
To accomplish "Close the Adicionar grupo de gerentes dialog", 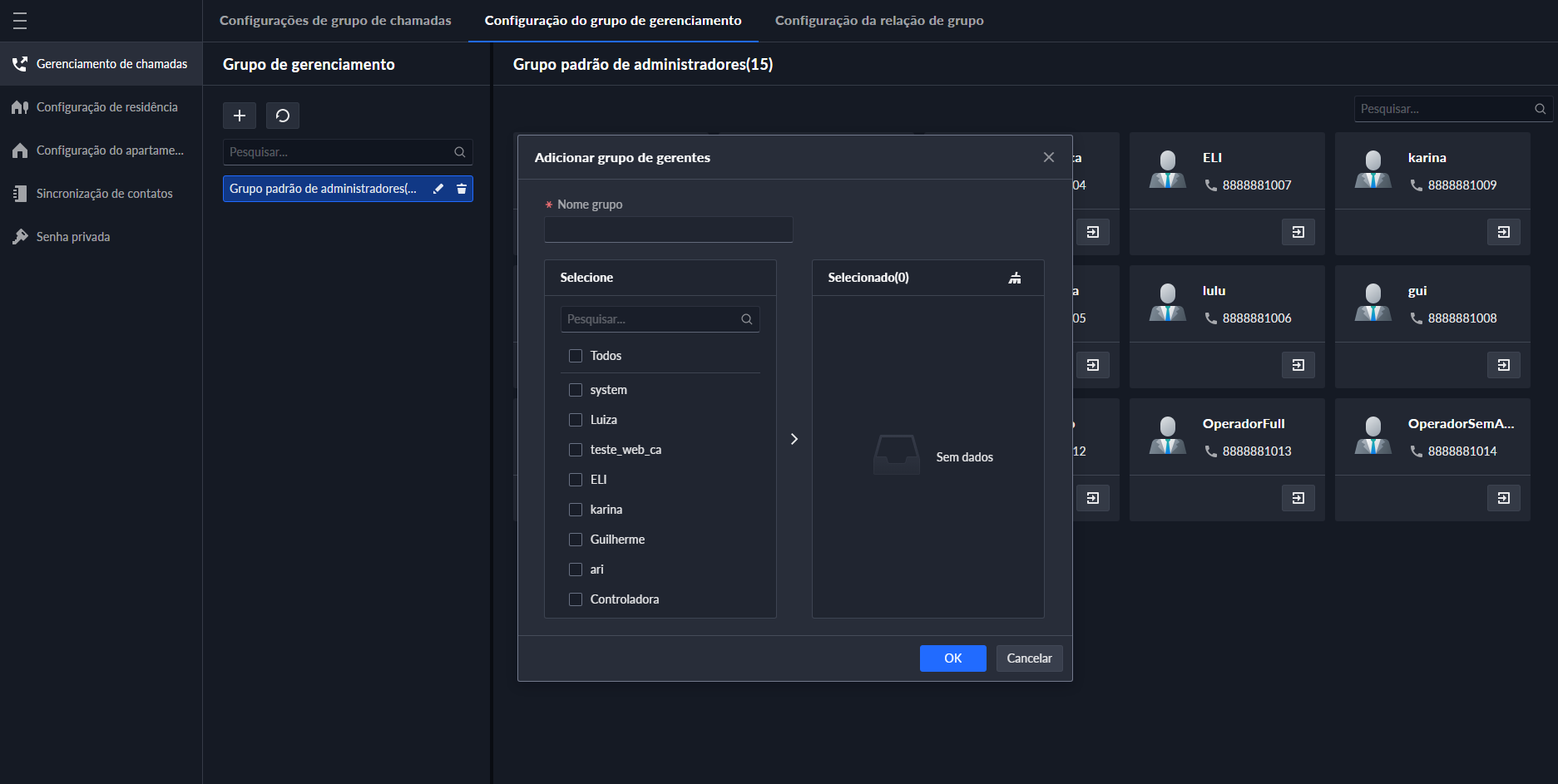I will pos(1049,157).
